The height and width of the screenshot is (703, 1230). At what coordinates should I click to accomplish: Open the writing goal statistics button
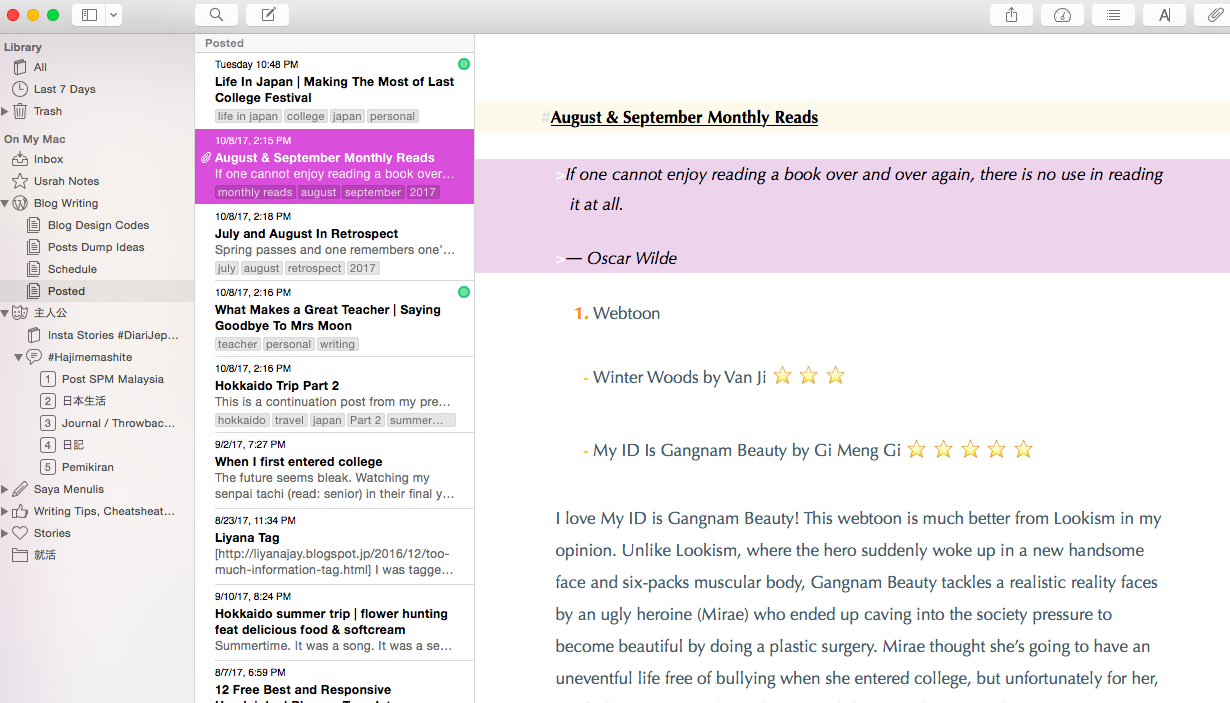1062,15
